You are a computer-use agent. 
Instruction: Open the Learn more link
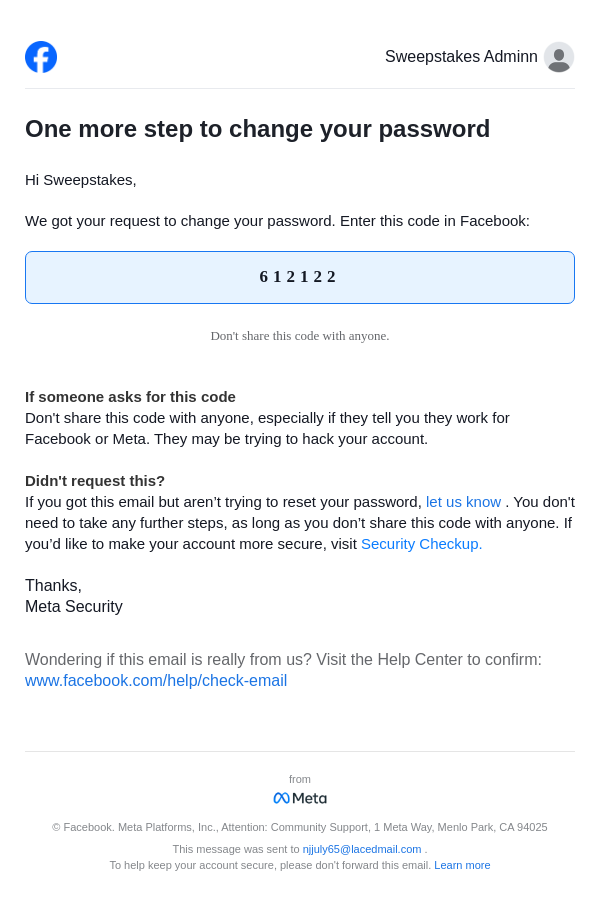pos(462,865)
